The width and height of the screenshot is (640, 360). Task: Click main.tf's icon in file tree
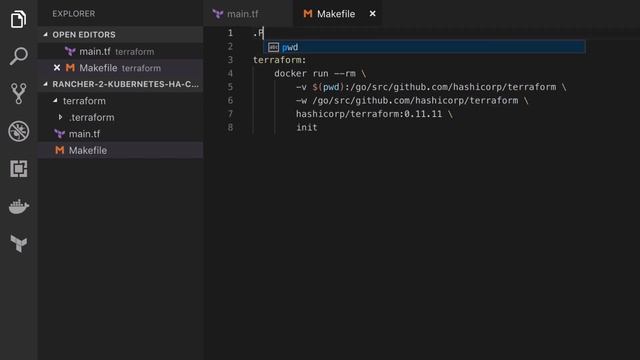60,133
